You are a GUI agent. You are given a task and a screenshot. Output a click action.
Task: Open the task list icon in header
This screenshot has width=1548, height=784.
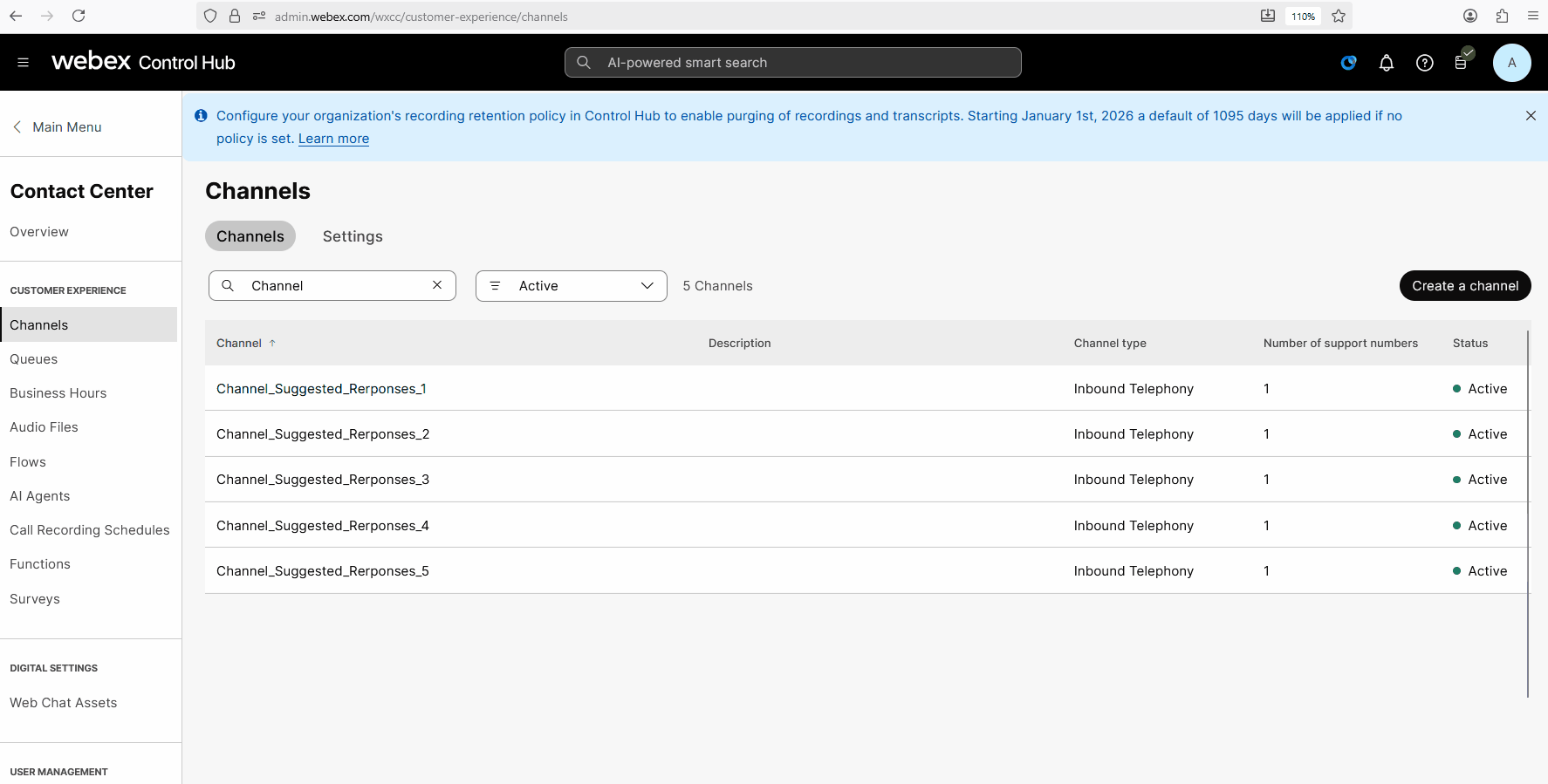tap(1461, 63)
